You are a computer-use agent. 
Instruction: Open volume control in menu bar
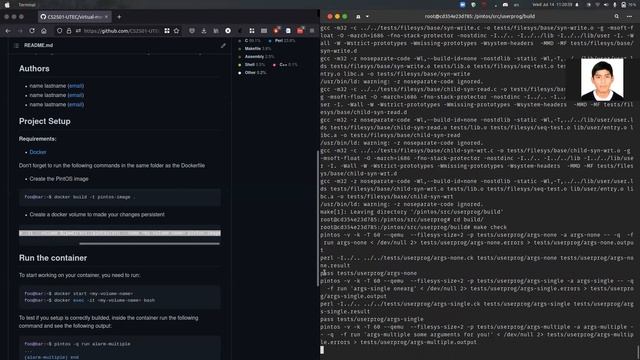click(606, 4)
